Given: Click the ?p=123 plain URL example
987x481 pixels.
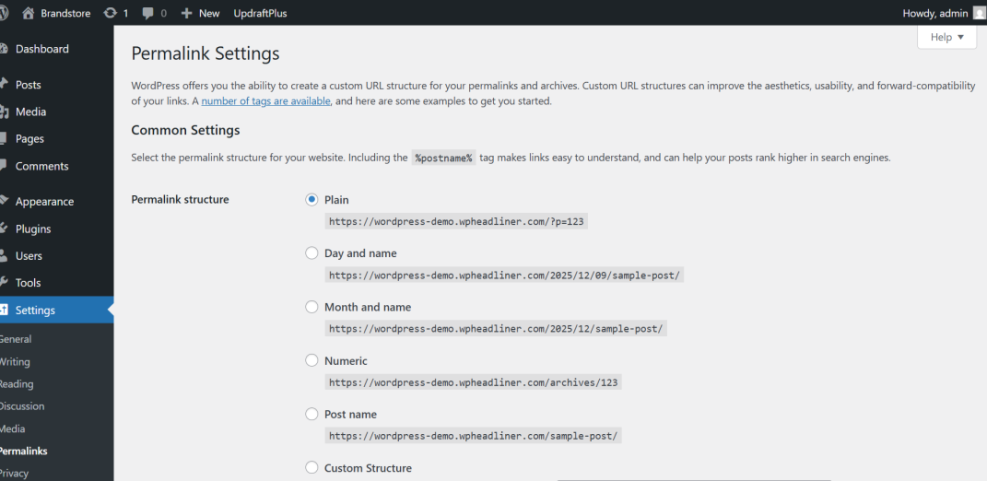Looking at the screenshot, I should coord(456,222).
